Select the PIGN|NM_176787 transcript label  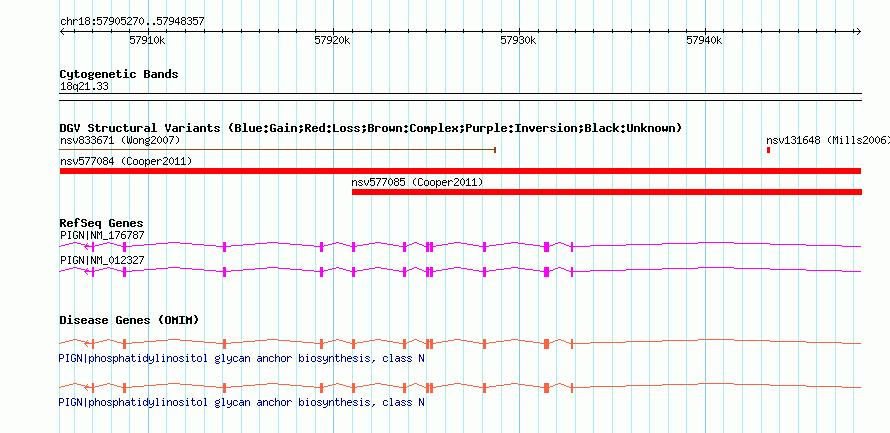102,235
